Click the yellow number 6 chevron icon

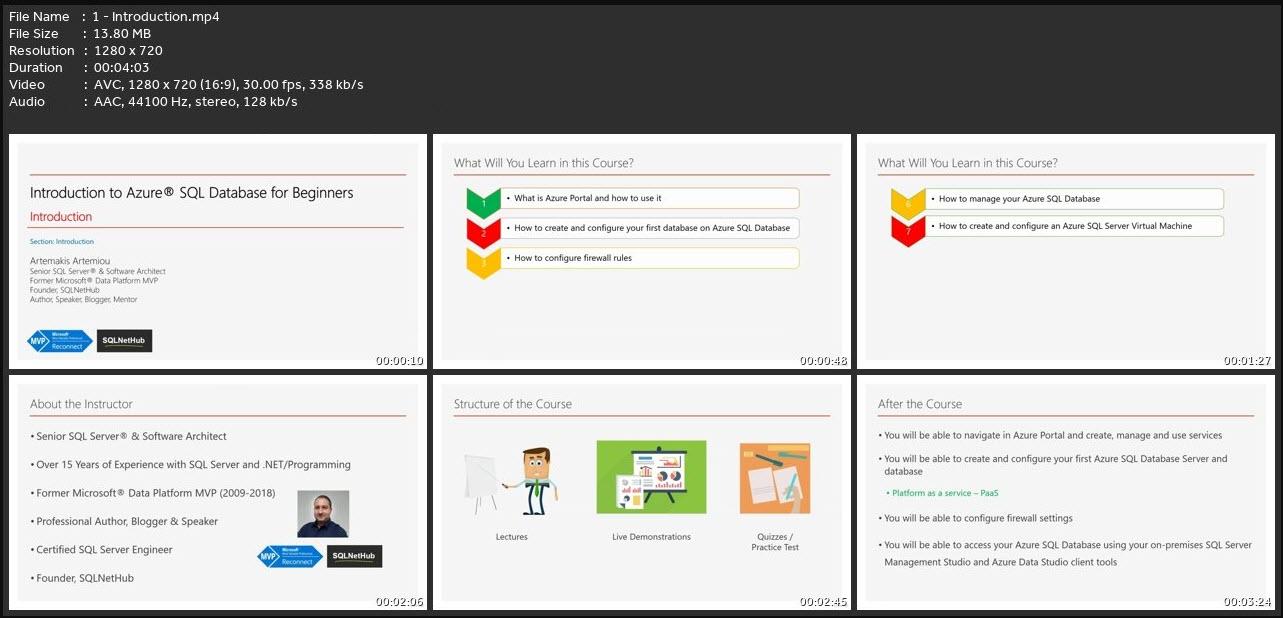(x=908, y=202)
